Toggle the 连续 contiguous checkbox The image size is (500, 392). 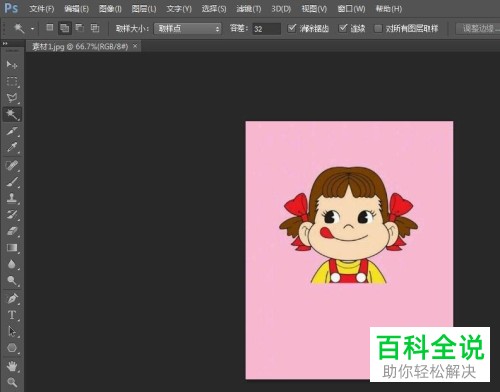343,28
